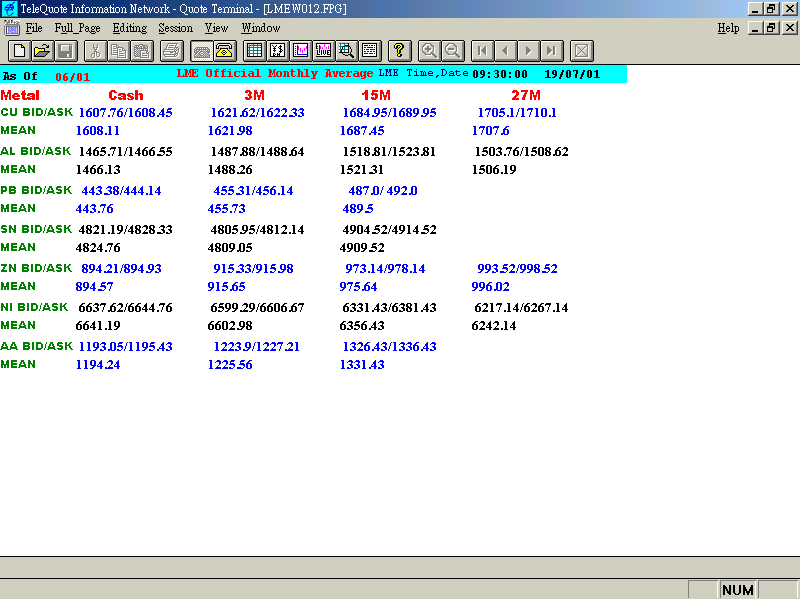Screen dimensions: 800x600
Task: Click NI 27M mean 6242.14
Action: point(494,326)
